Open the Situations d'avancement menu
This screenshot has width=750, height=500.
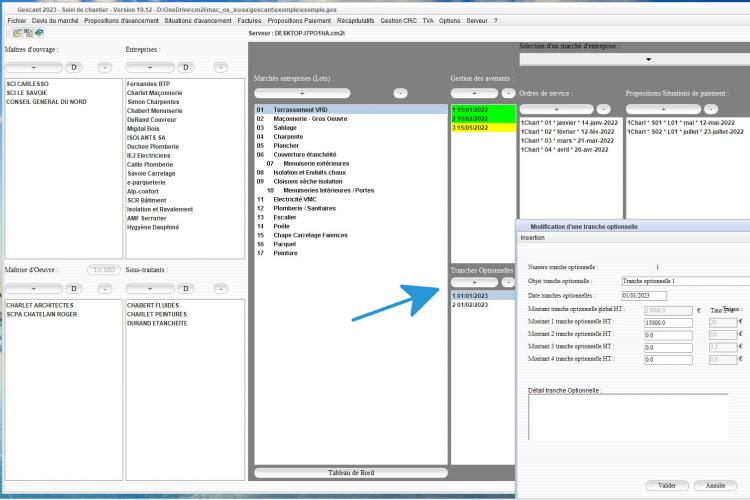pyautogui.click(x=198, y=21)
